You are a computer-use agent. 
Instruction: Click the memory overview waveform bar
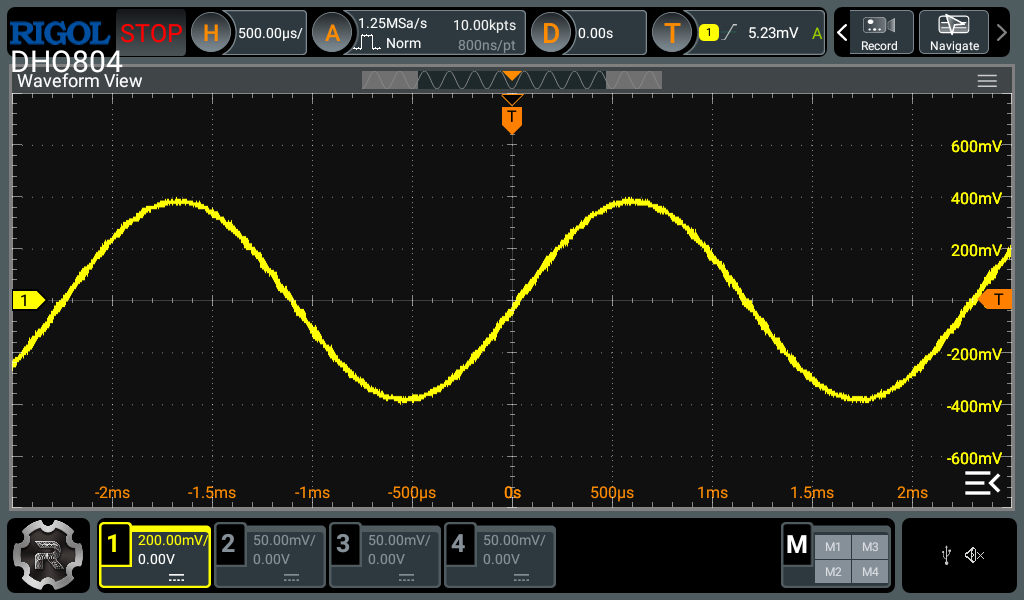point(512,80)
